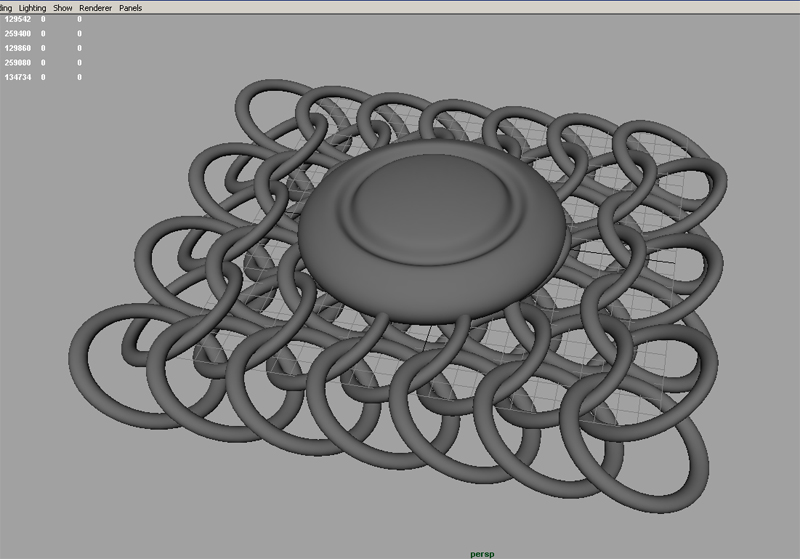This screenshot has width=800, height=559.
Task: Open the Renderer menu
Action: click(x=96, y=8)
